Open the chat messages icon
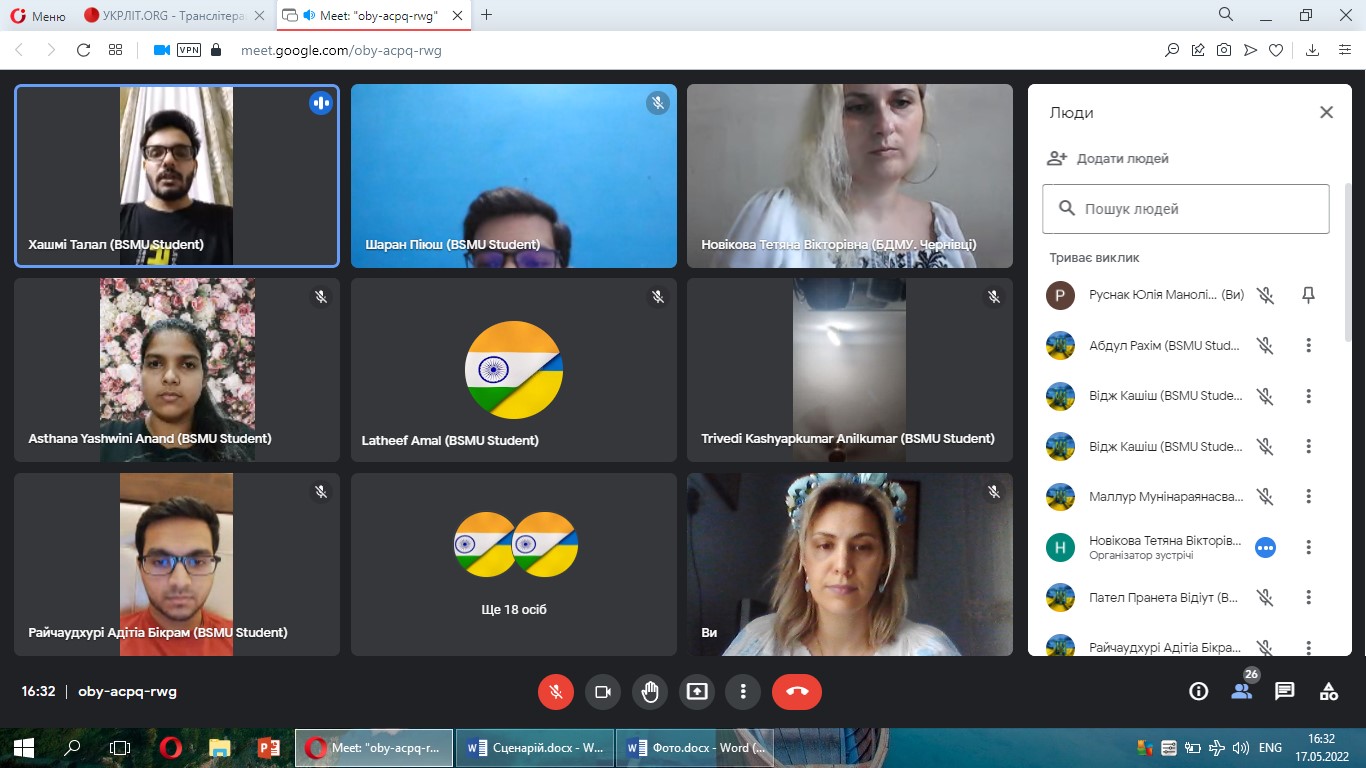 [x=1285, y=691]
